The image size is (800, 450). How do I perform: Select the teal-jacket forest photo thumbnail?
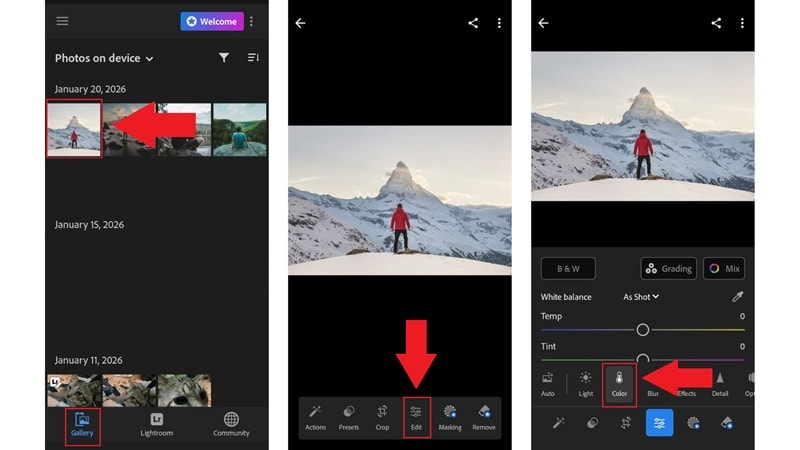click(x=240, y=129)
